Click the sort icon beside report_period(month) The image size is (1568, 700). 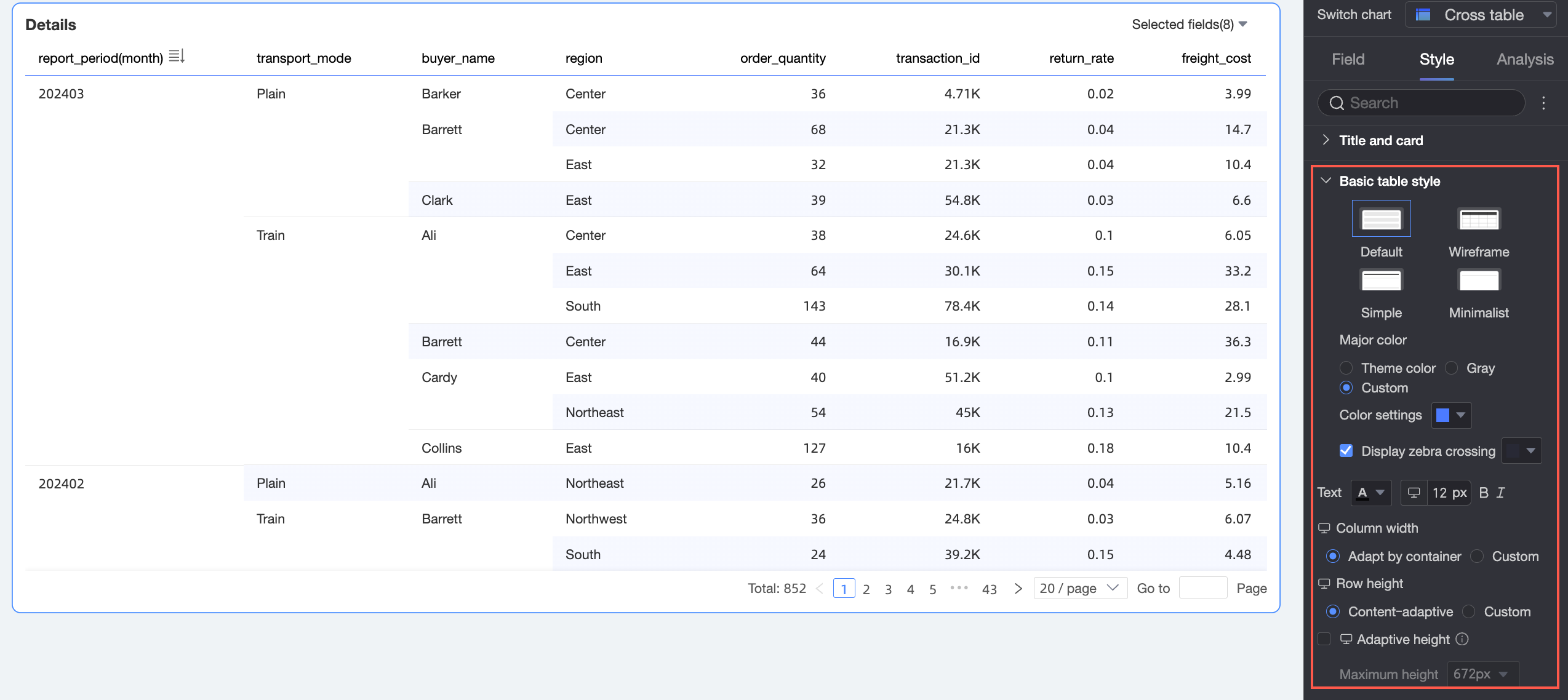pyautogui.click(x=177, y=57)
